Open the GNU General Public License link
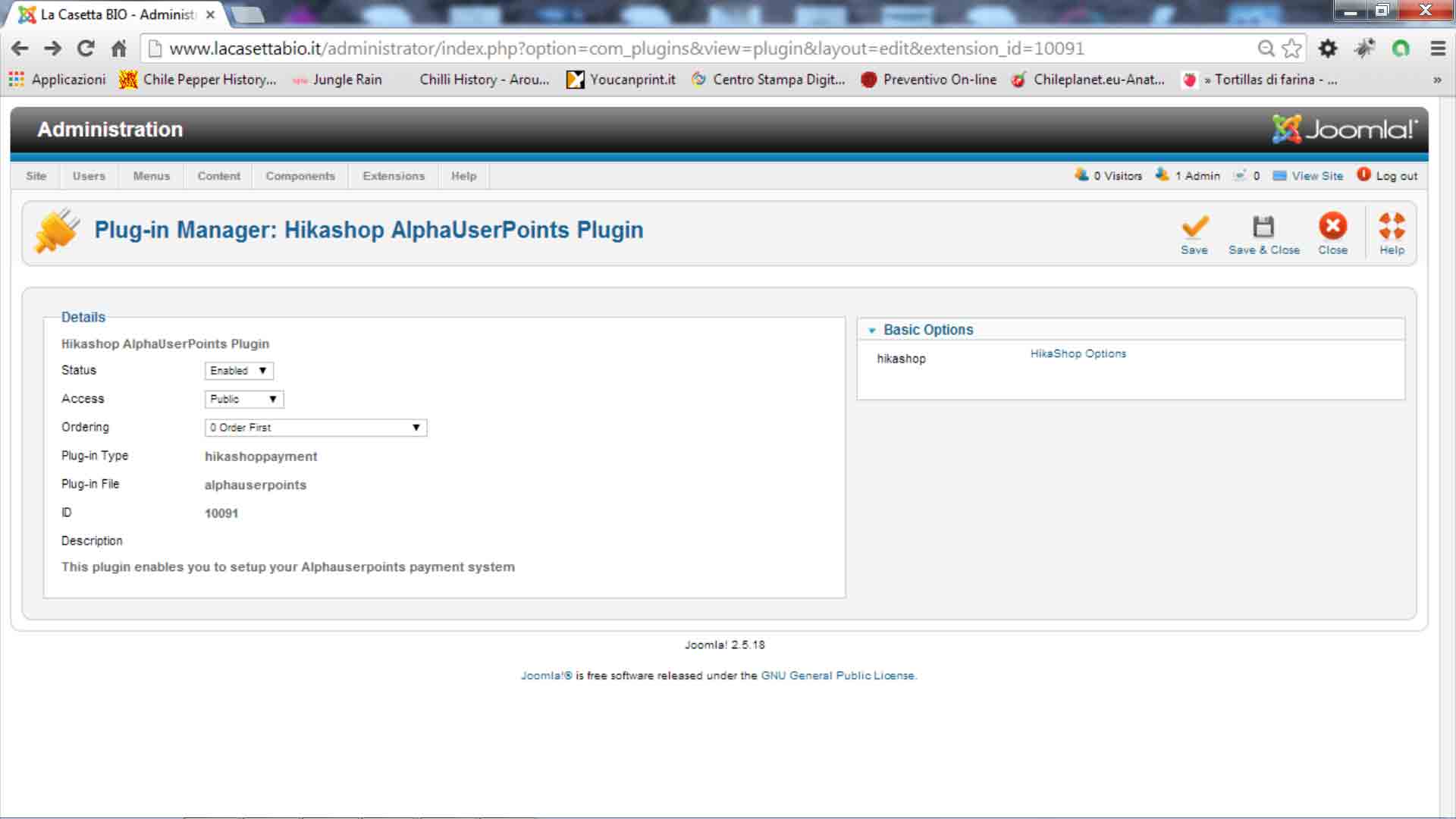Screen dimensions: 1456x819 click(838, 676)
